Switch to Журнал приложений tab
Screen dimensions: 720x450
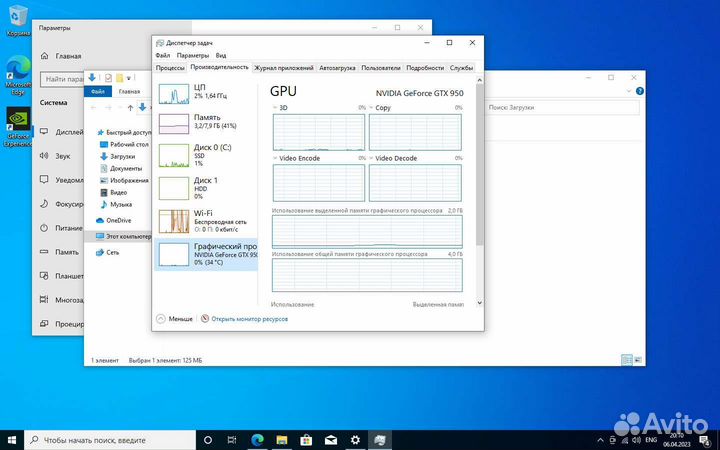pyautogui.click(x=284, y=68)
